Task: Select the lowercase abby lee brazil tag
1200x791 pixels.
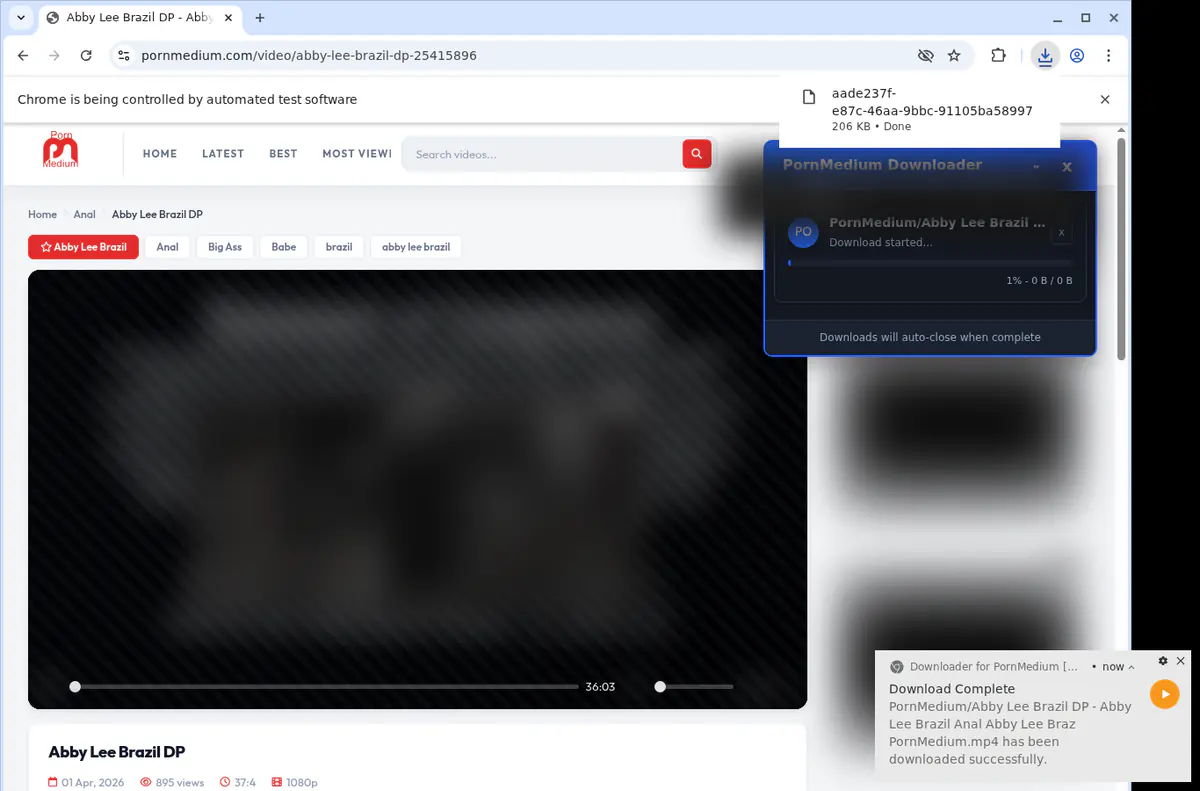Action: click(416, 247)
